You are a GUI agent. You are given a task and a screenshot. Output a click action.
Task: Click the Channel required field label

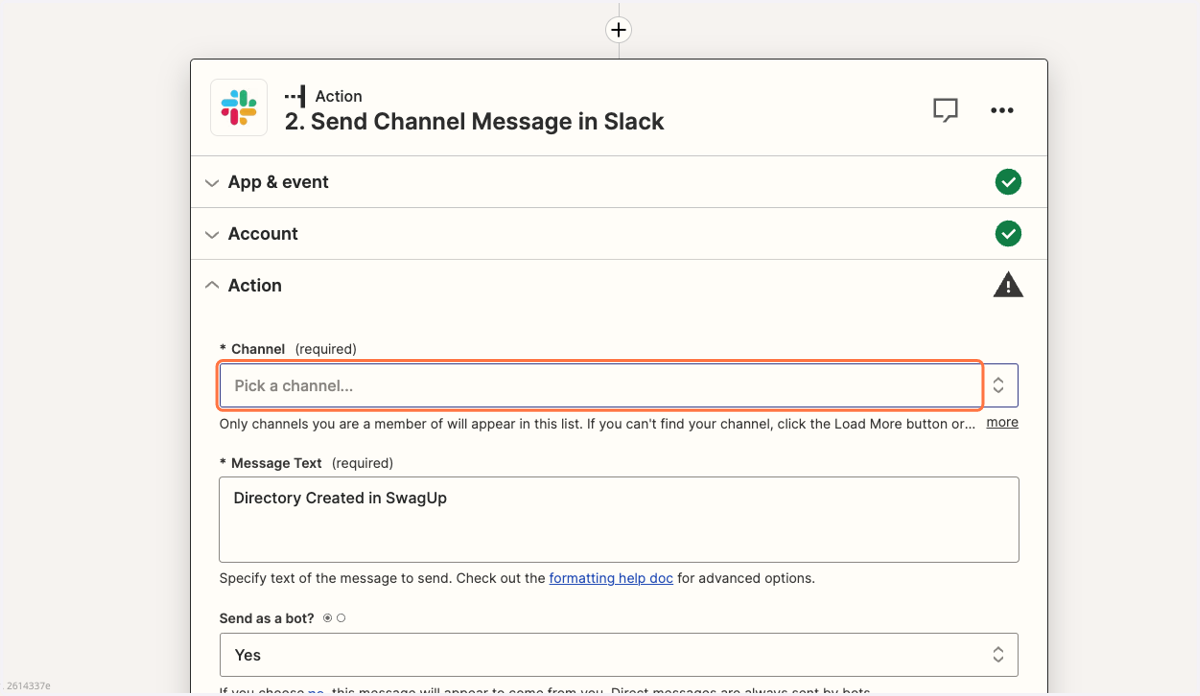[288, 349]
